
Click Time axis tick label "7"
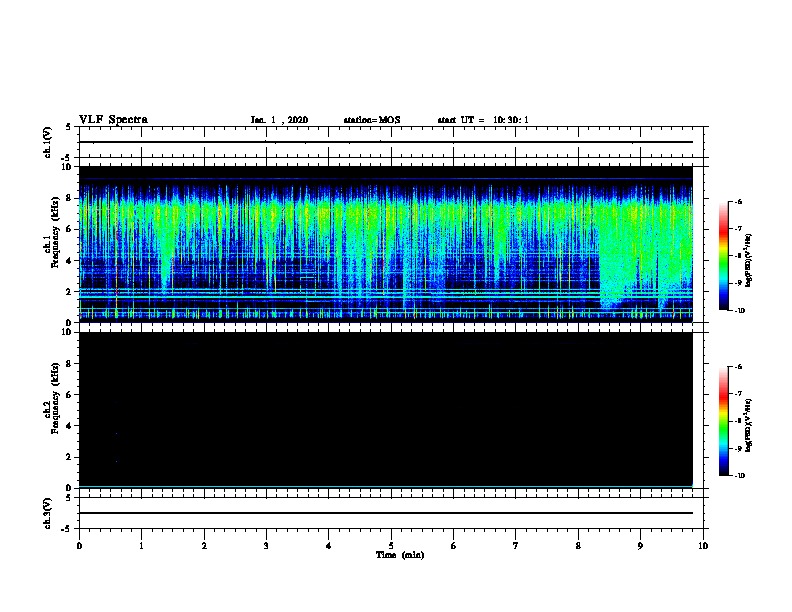516,545
